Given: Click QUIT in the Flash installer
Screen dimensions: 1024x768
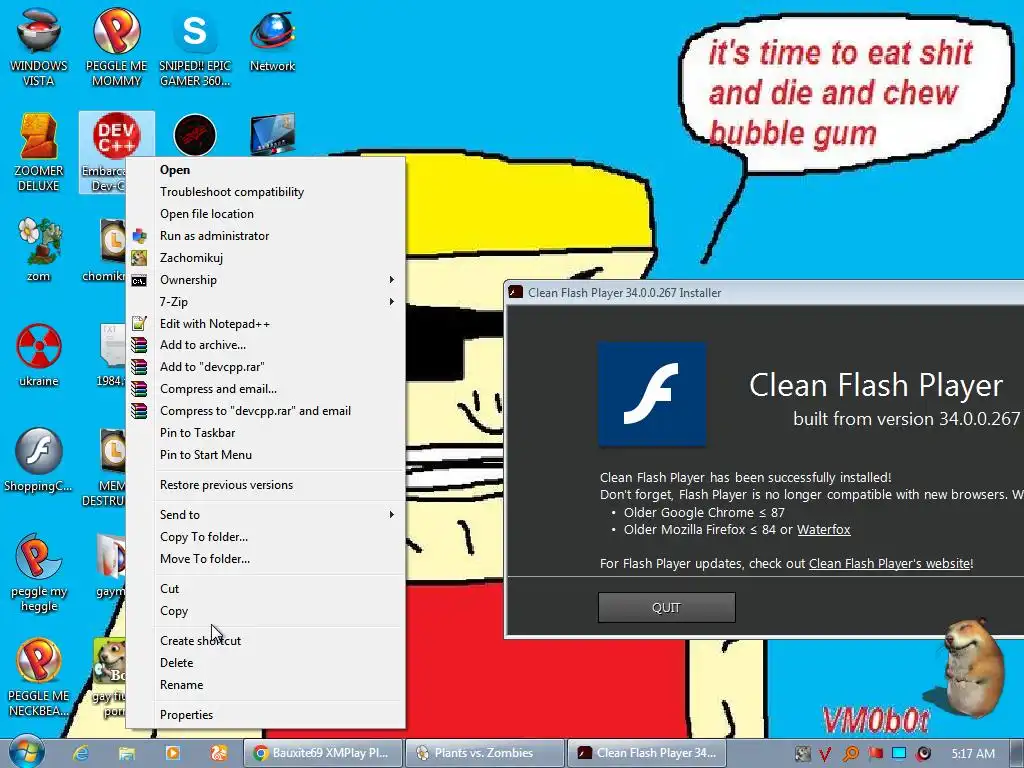Looking at the screenshot, I should pyautogui.click(x=667, y=607).
